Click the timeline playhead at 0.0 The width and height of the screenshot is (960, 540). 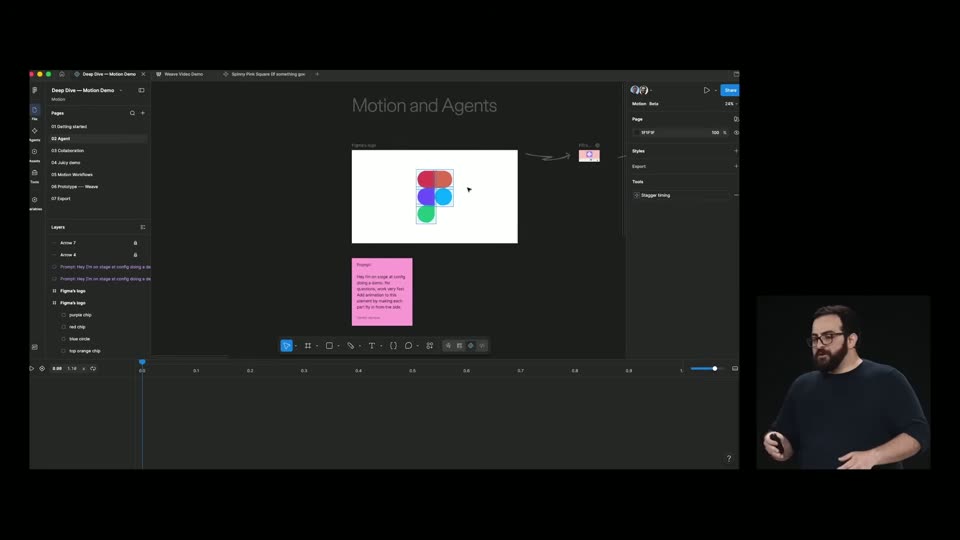[x=142, y=362]
